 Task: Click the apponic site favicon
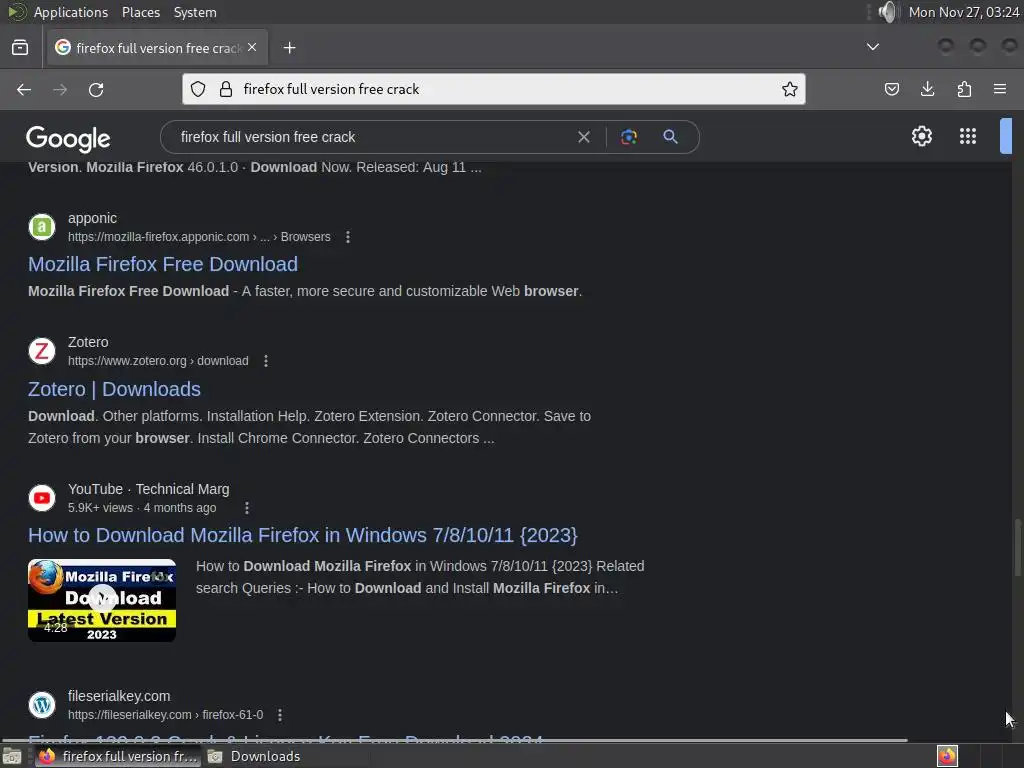click(42, 227)
